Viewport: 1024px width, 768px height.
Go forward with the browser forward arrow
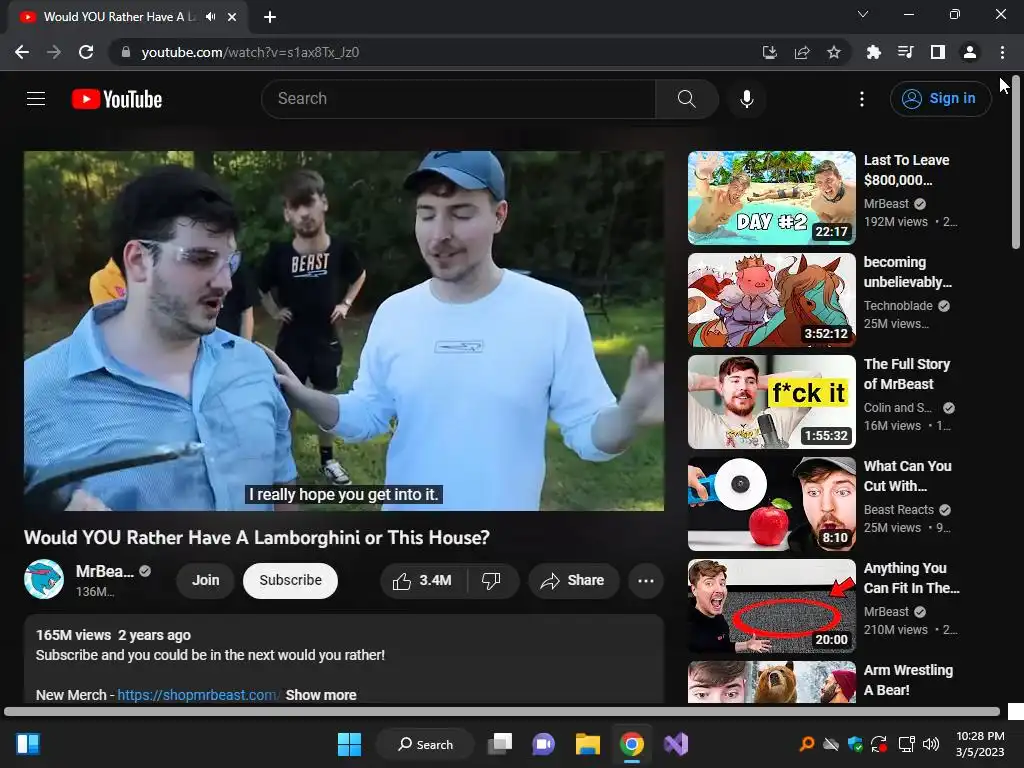coord(54,52)
